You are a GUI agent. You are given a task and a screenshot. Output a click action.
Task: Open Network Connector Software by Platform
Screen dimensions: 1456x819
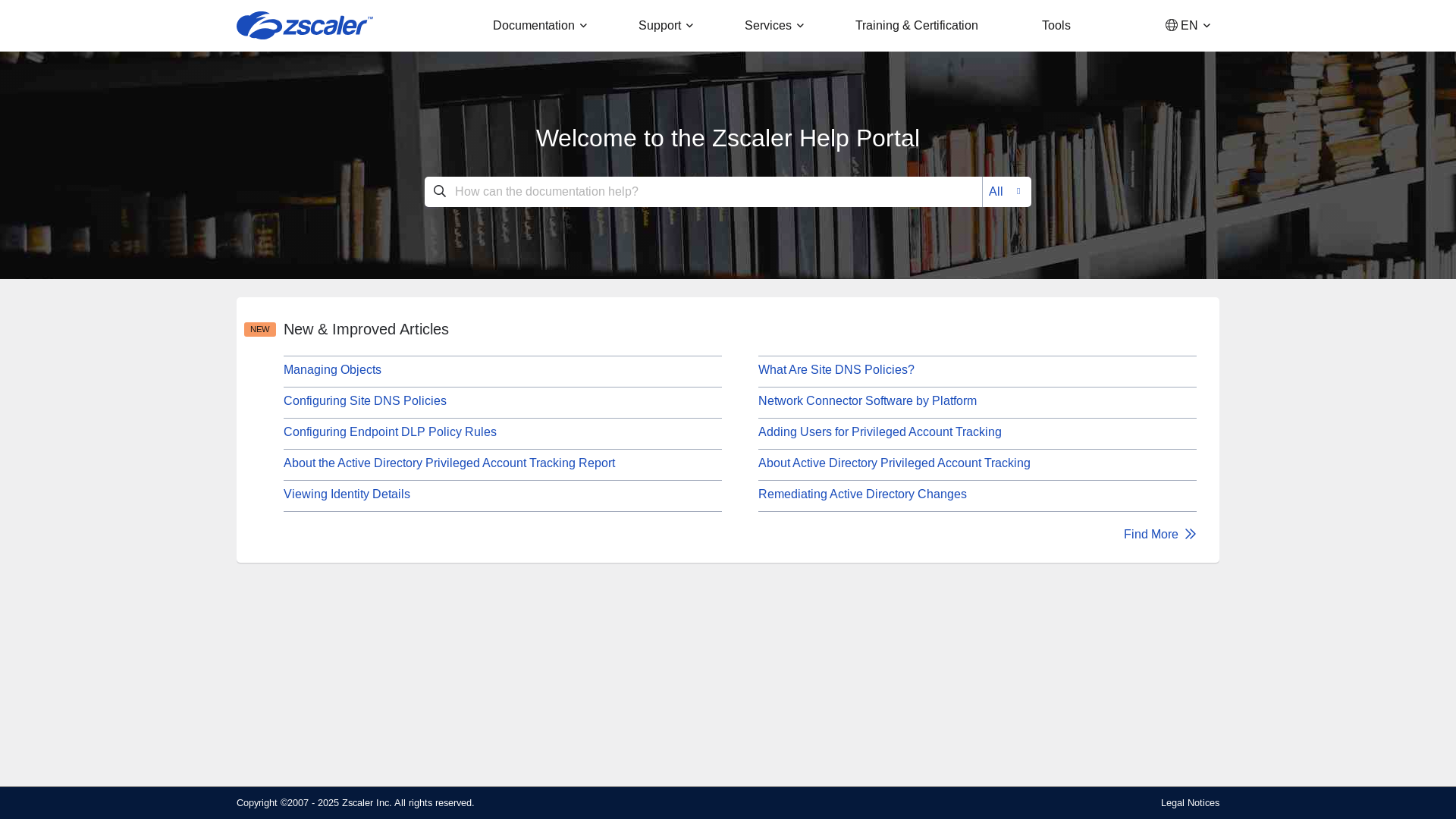(868, 401)
